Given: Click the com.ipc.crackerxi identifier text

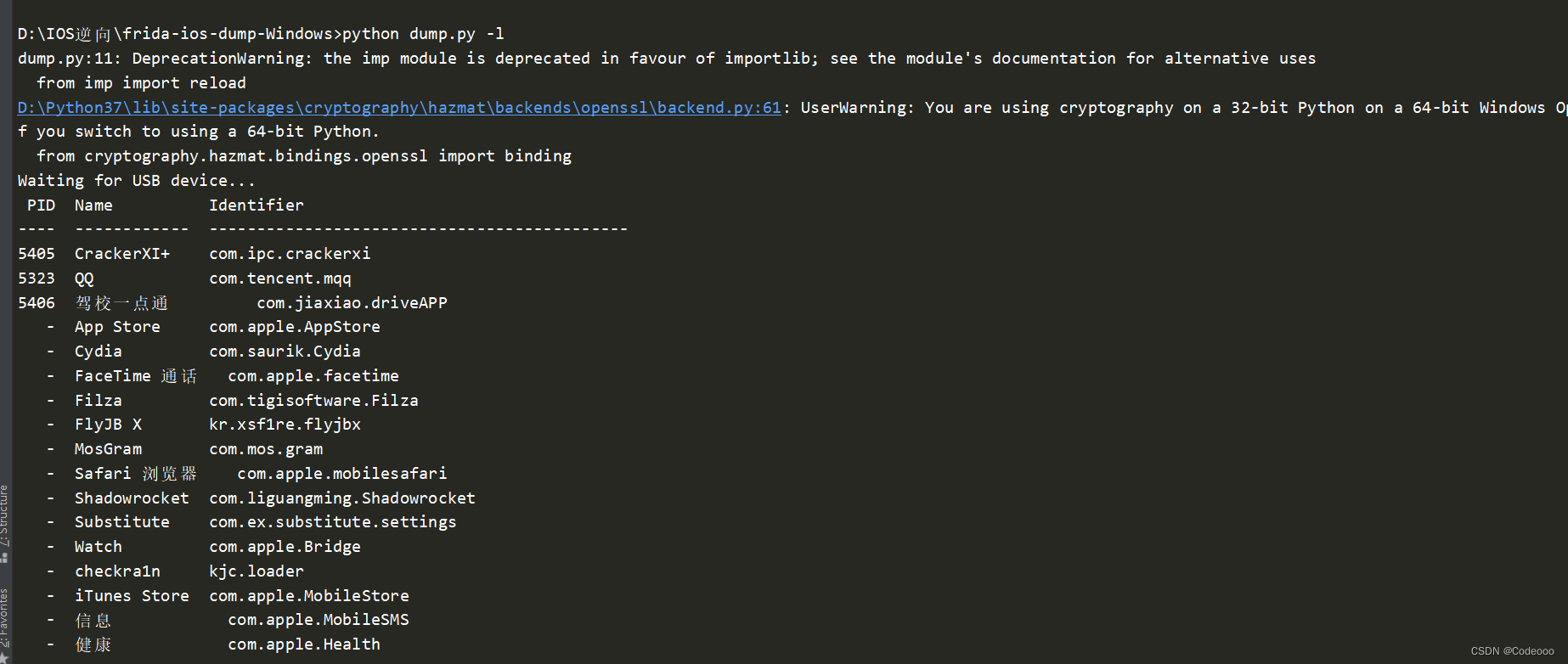Looking at the screenshot, I should click(x=290, y=254).
